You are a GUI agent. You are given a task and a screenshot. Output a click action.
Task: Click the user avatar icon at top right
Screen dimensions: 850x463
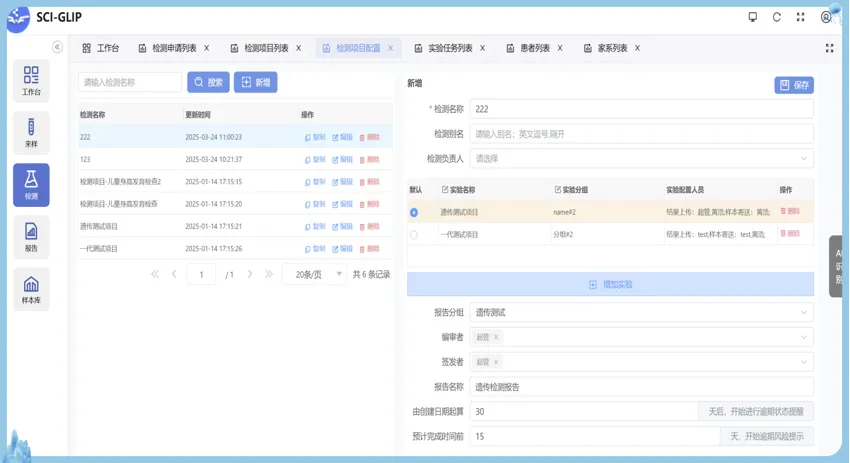click(x=826, y=17)
